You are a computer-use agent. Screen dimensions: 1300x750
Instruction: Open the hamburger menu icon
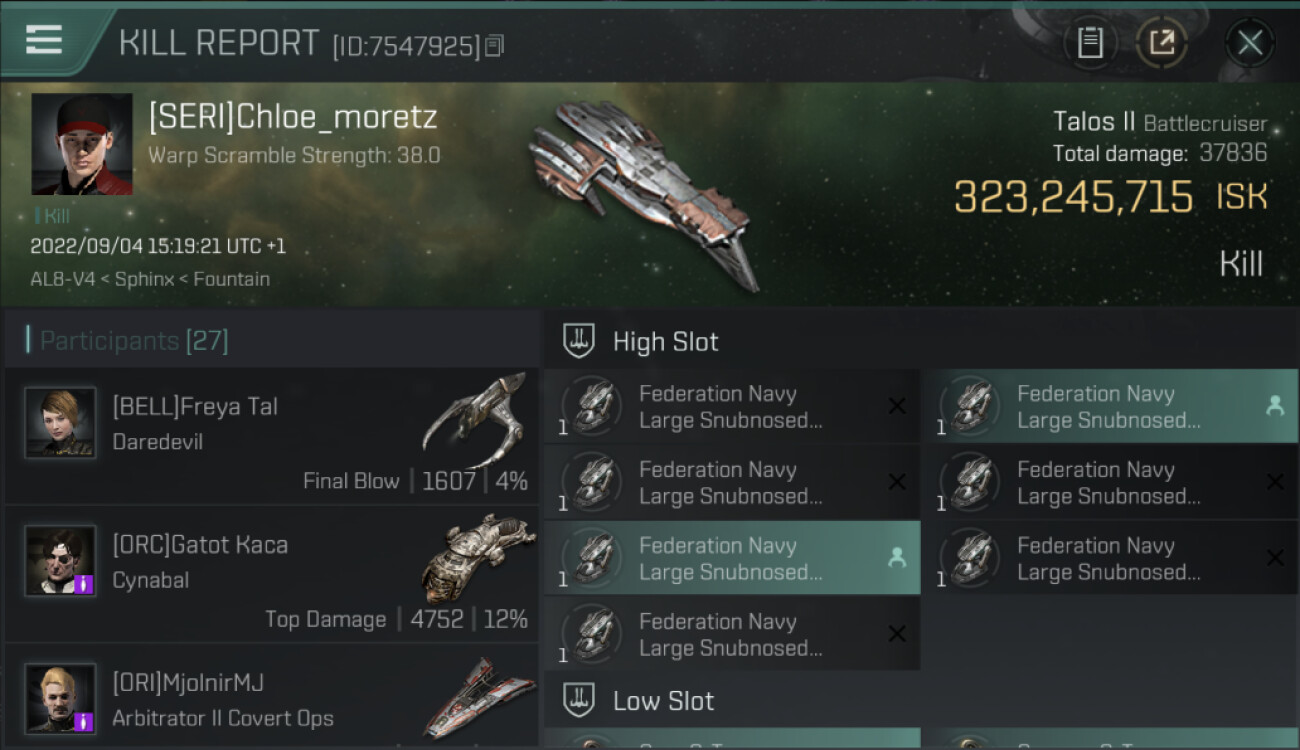pos(44,40)
